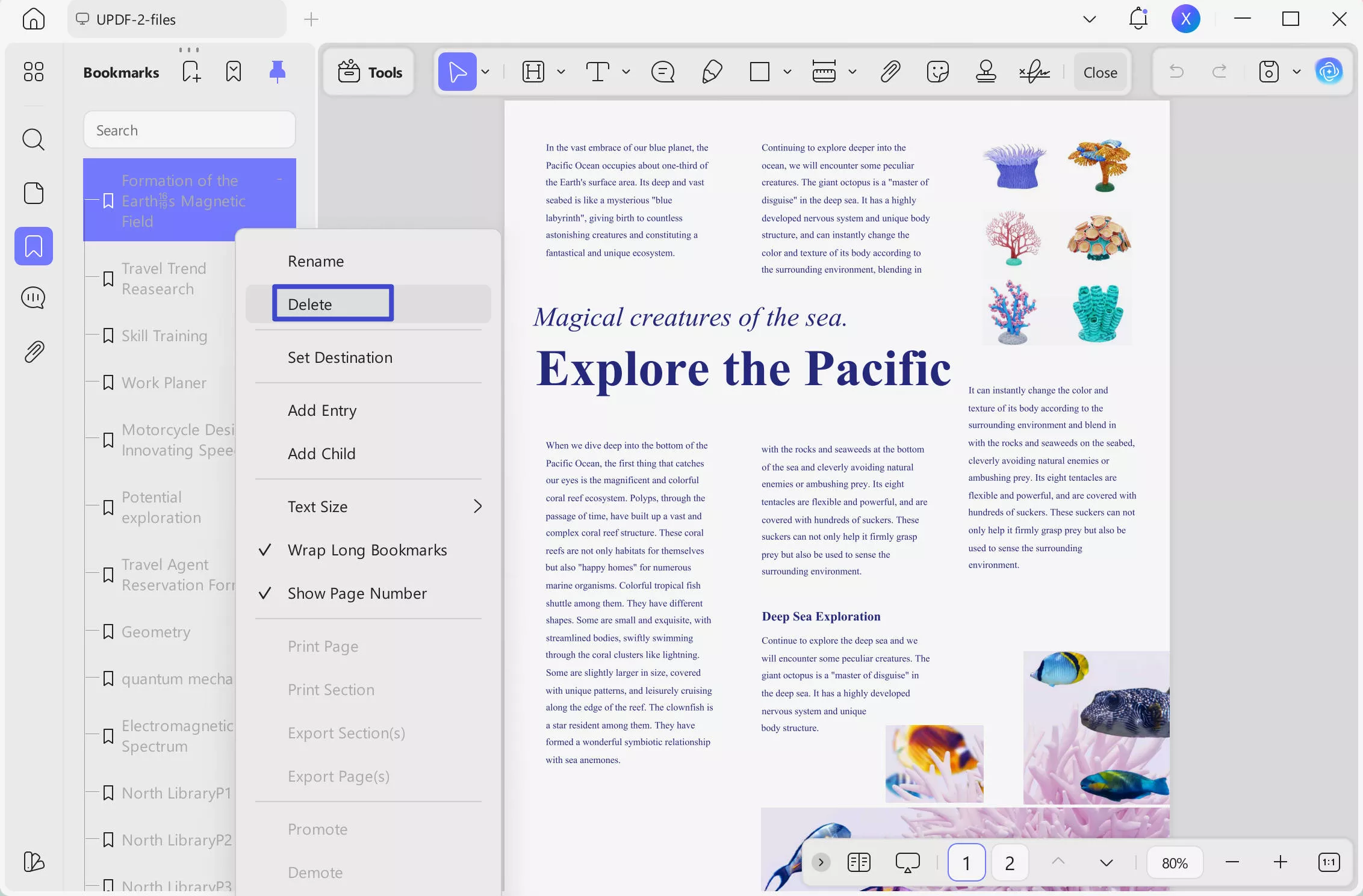Select the text annotation tool

(x=599, y=72)
